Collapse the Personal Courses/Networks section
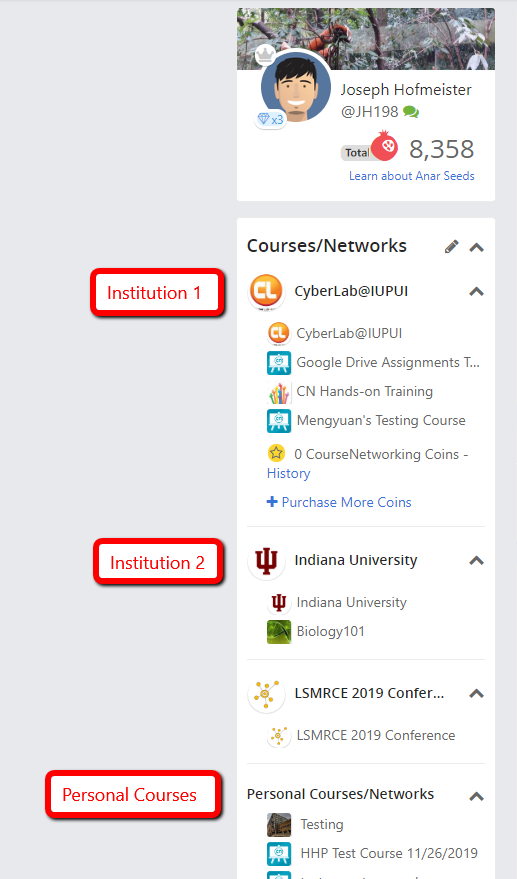 click(x=477, y=796)
